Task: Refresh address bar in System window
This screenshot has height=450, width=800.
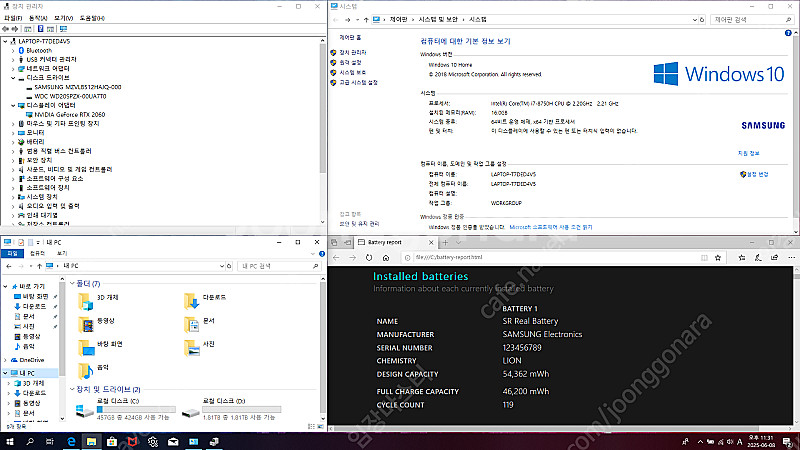Action: tap(702, 19)
